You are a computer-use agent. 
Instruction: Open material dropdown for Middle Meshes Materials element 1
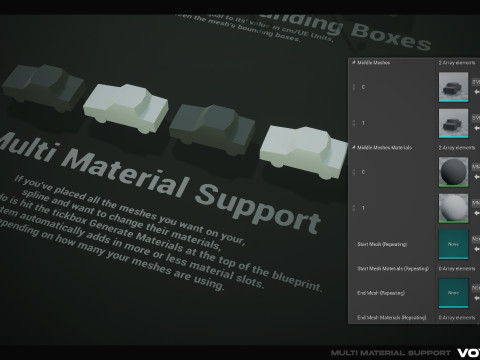coord(476,203)
